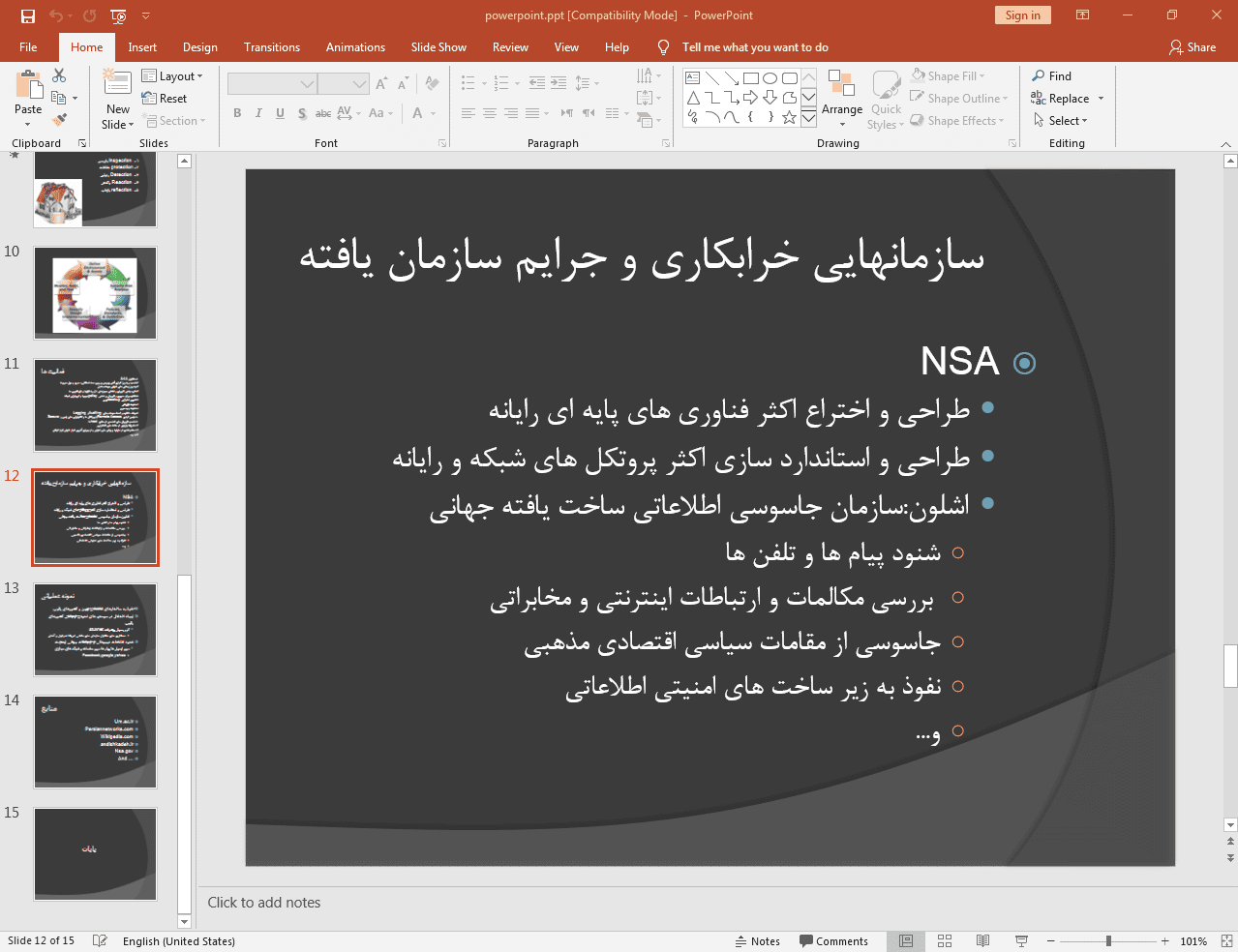Image resolution: width=1238 pixels, height=952 pixels.
Task: Open the font size combo box
Action: [344, 84]
